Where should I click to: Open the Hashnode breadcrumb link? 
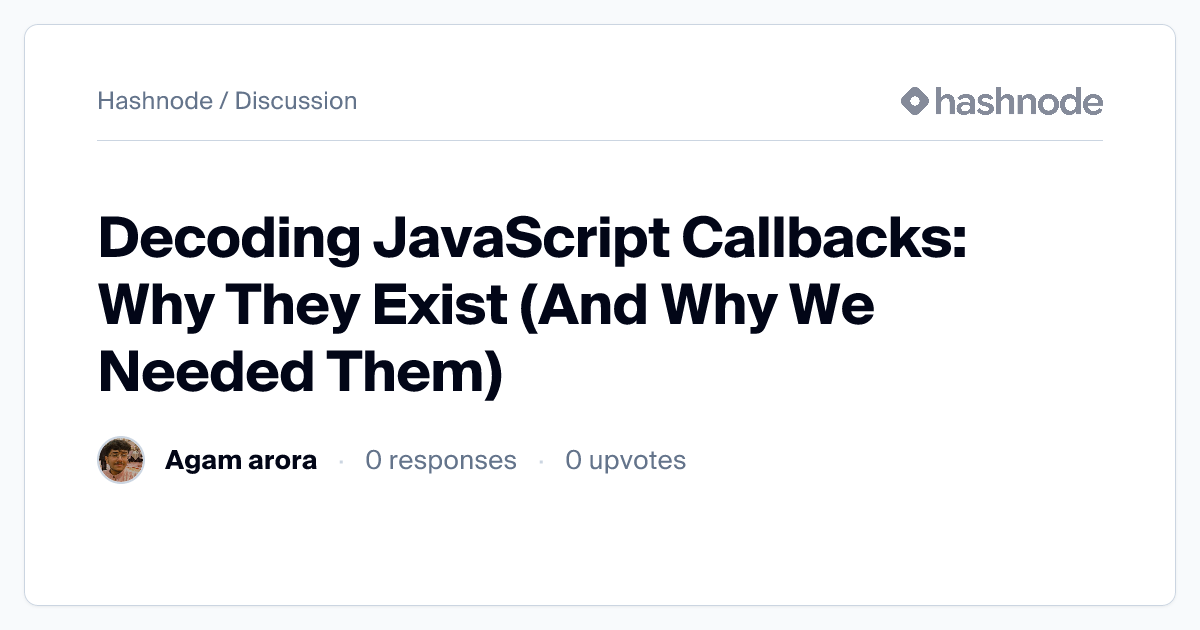154,101
